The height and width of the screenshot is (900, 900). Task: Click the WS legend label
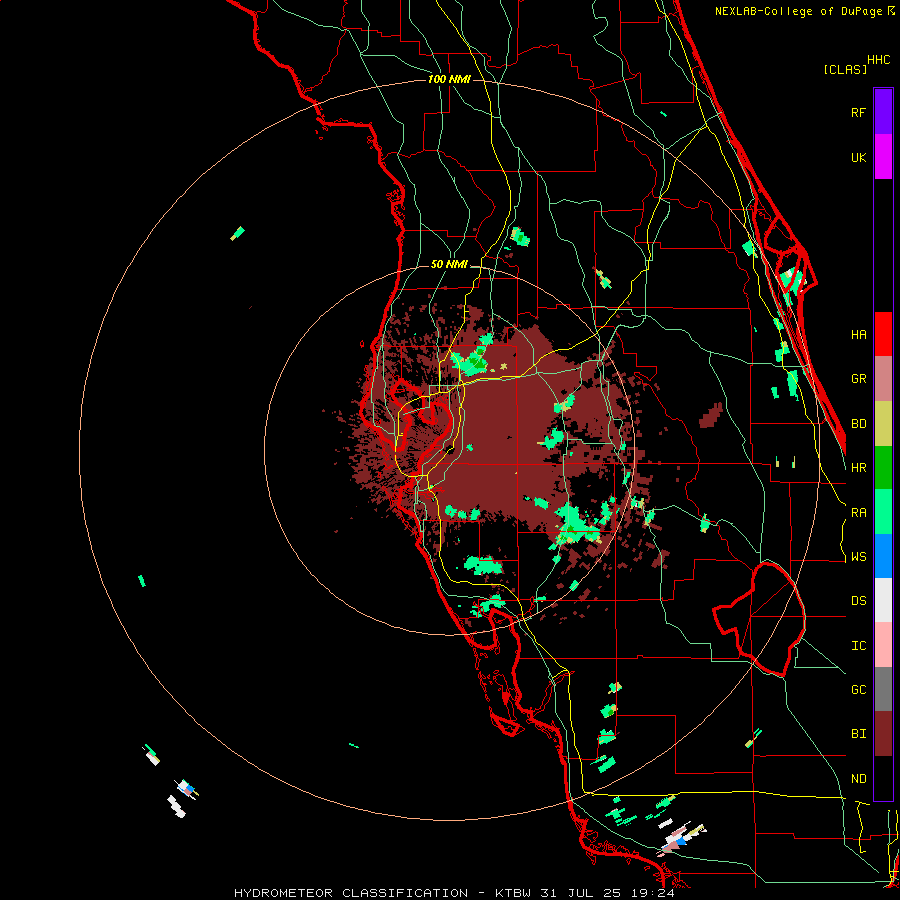(x=858, y=557)
